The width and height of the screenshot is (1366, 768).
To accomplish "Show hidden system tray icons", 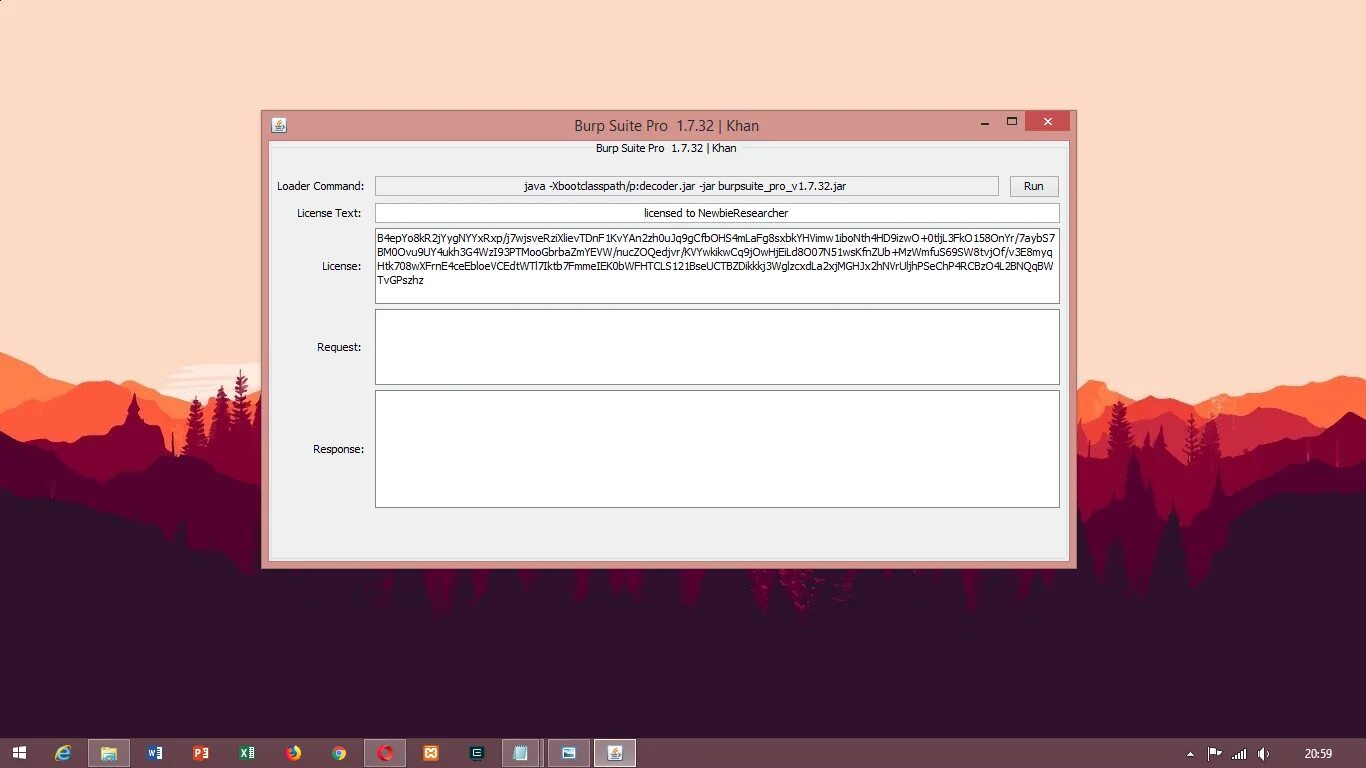I will [1190, 754].
